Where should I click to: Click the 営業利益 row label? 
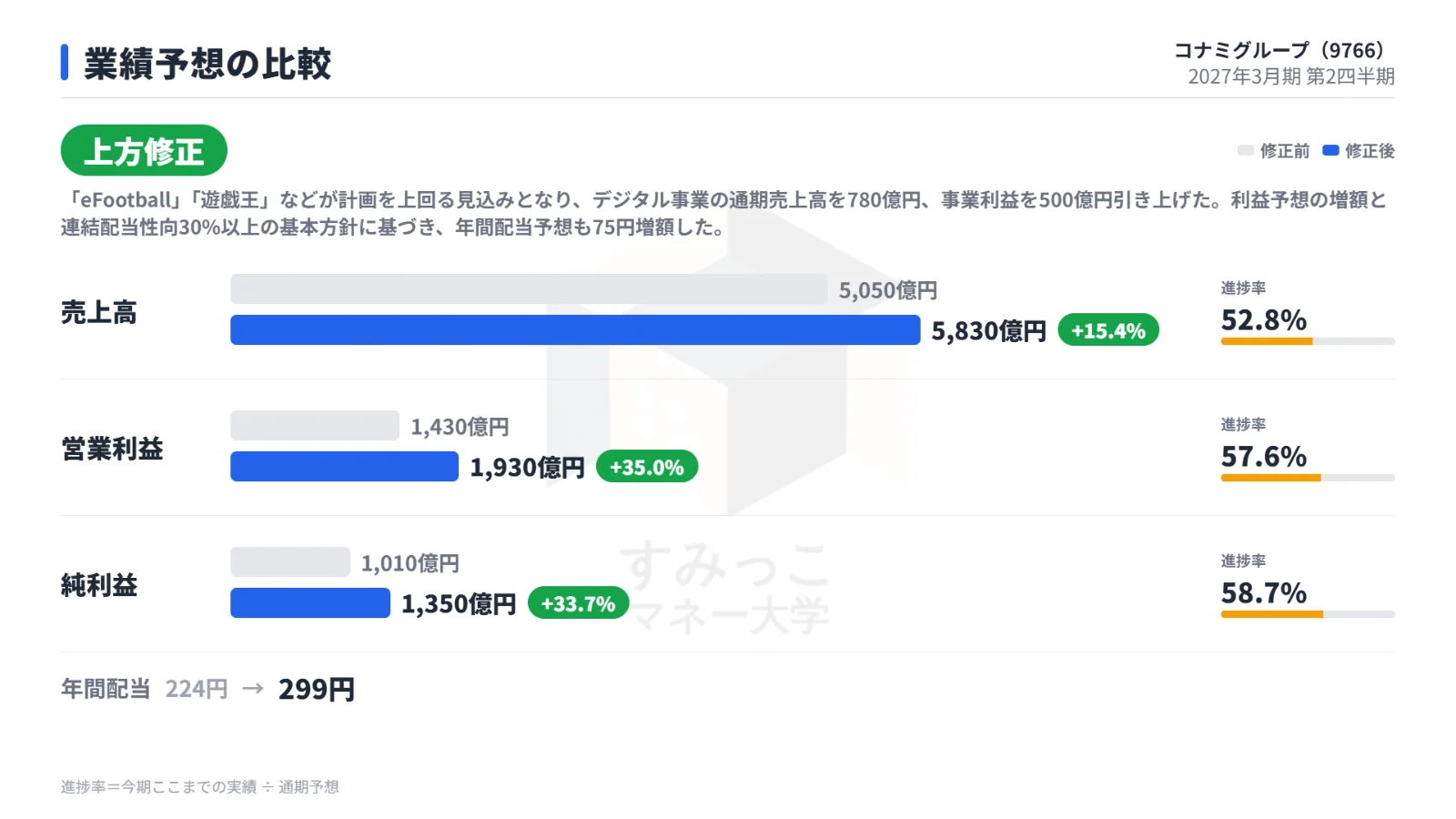click(x=112, y=449)
